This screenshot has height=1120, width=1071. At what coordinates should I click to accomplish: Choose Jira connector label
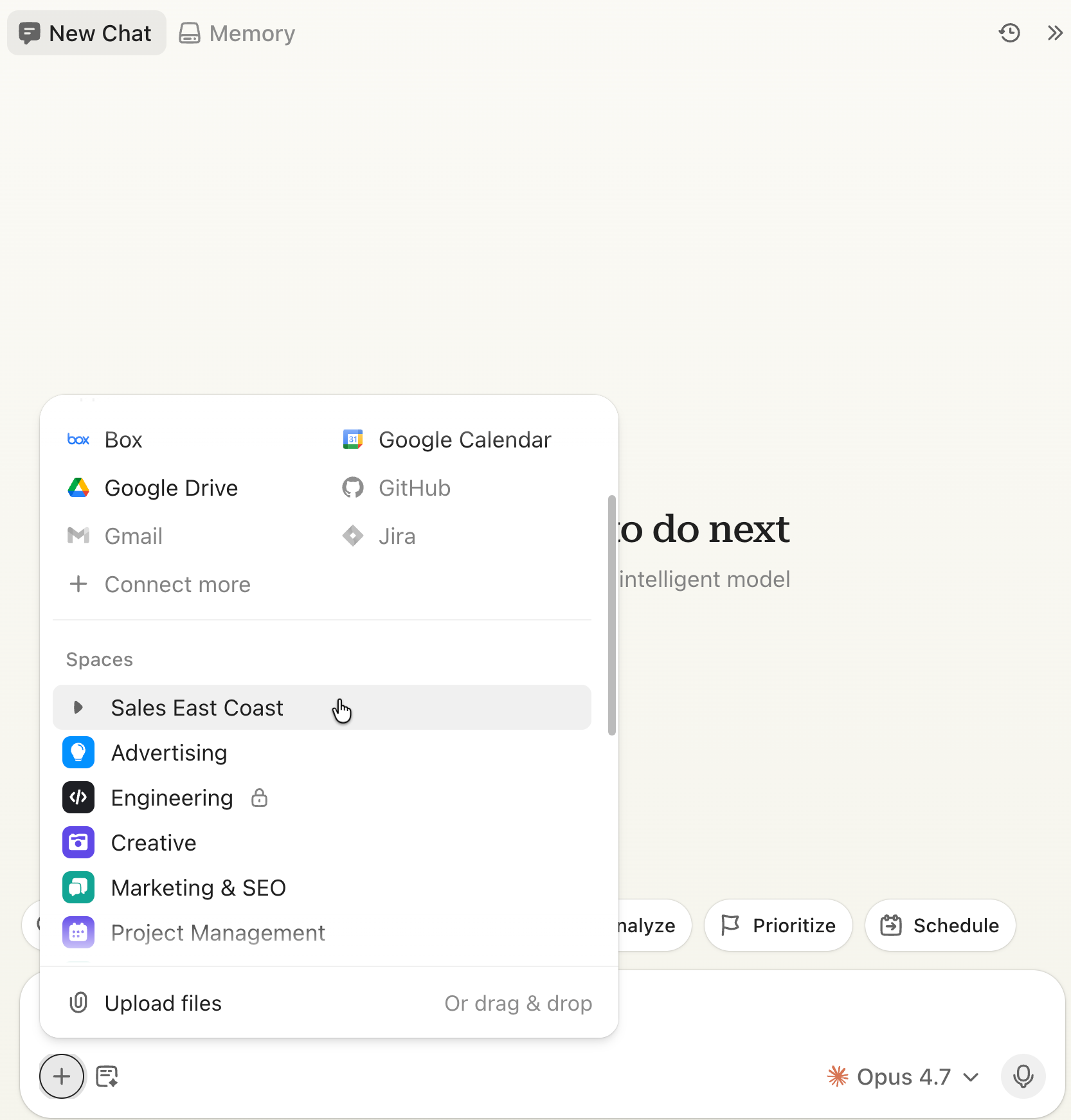tap(397, 536)
